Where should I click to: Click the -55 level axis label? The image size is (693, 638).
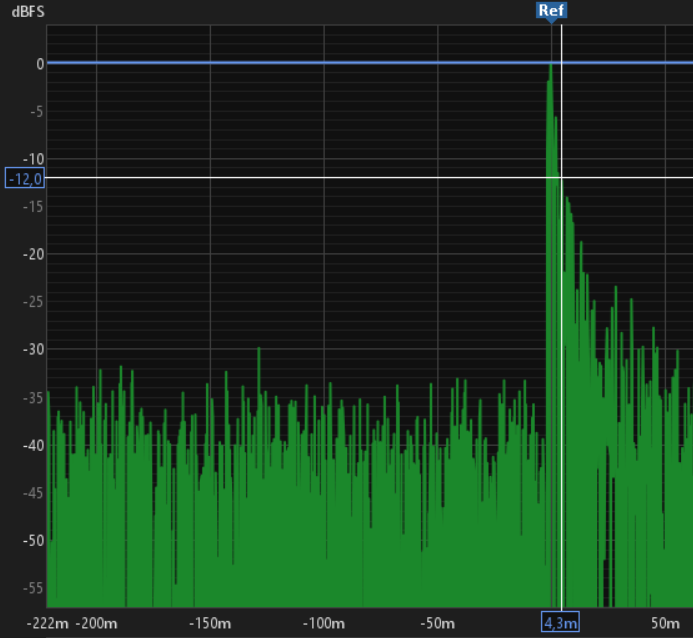(33, 588)
